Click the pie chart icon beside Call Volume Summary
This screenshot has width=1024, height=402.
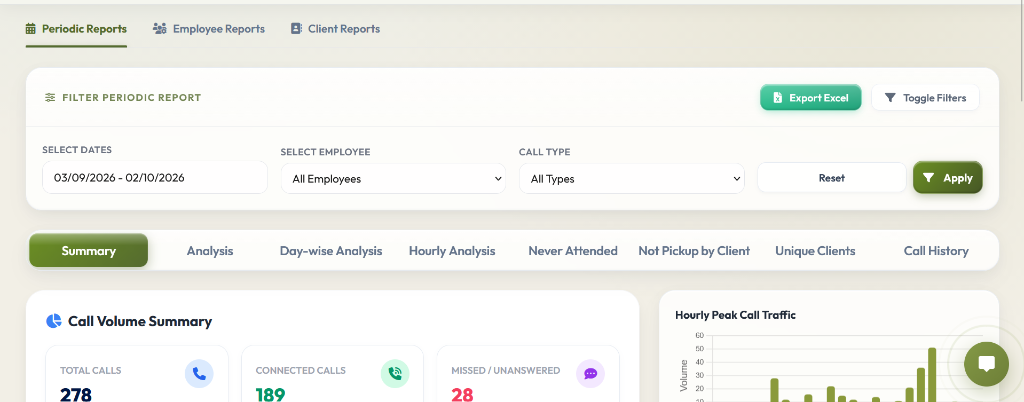click(x=54, y=321)
